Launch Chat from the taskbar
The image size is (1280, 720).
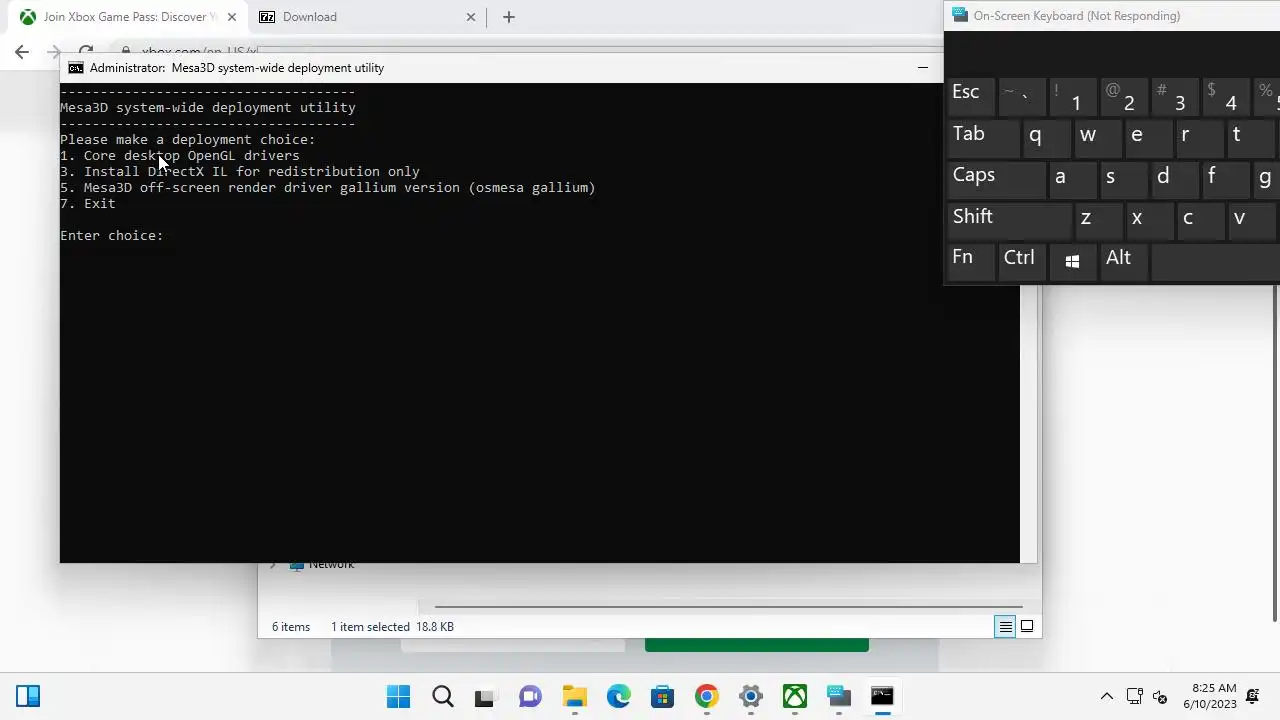point(530,696)
